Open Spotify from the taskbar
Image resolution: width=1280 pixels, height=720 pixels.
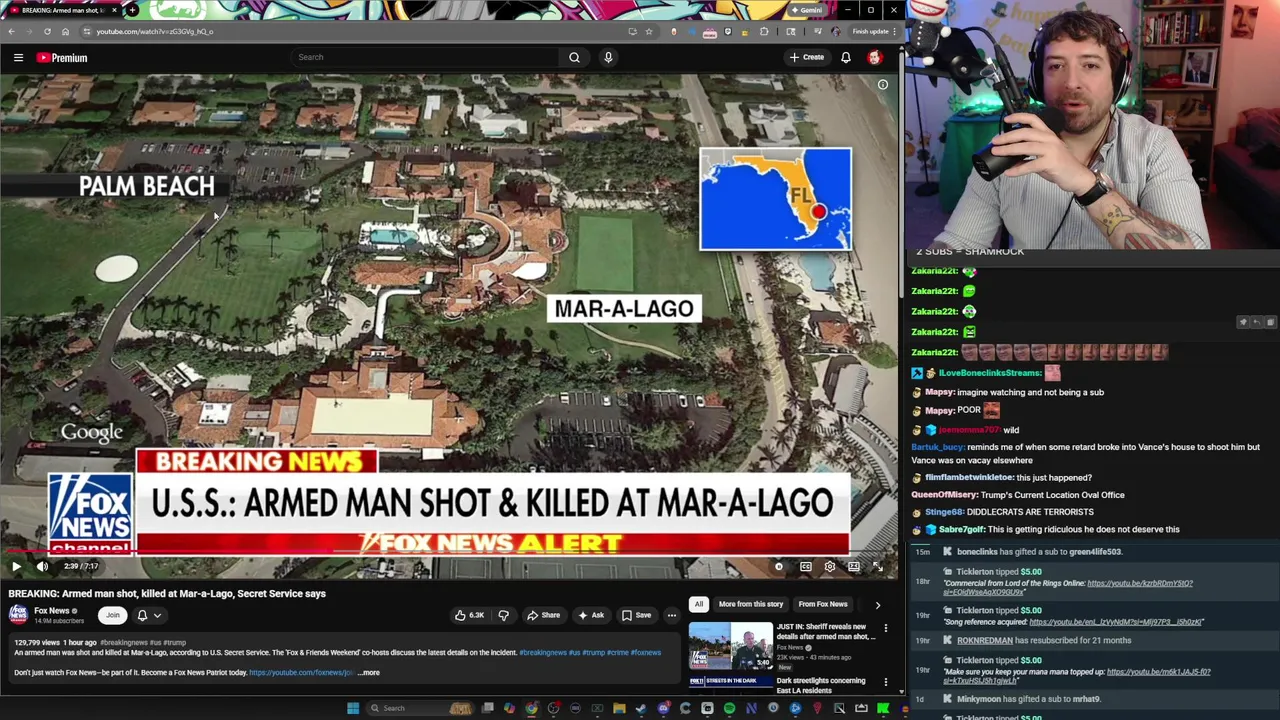(x=729, y=708)
